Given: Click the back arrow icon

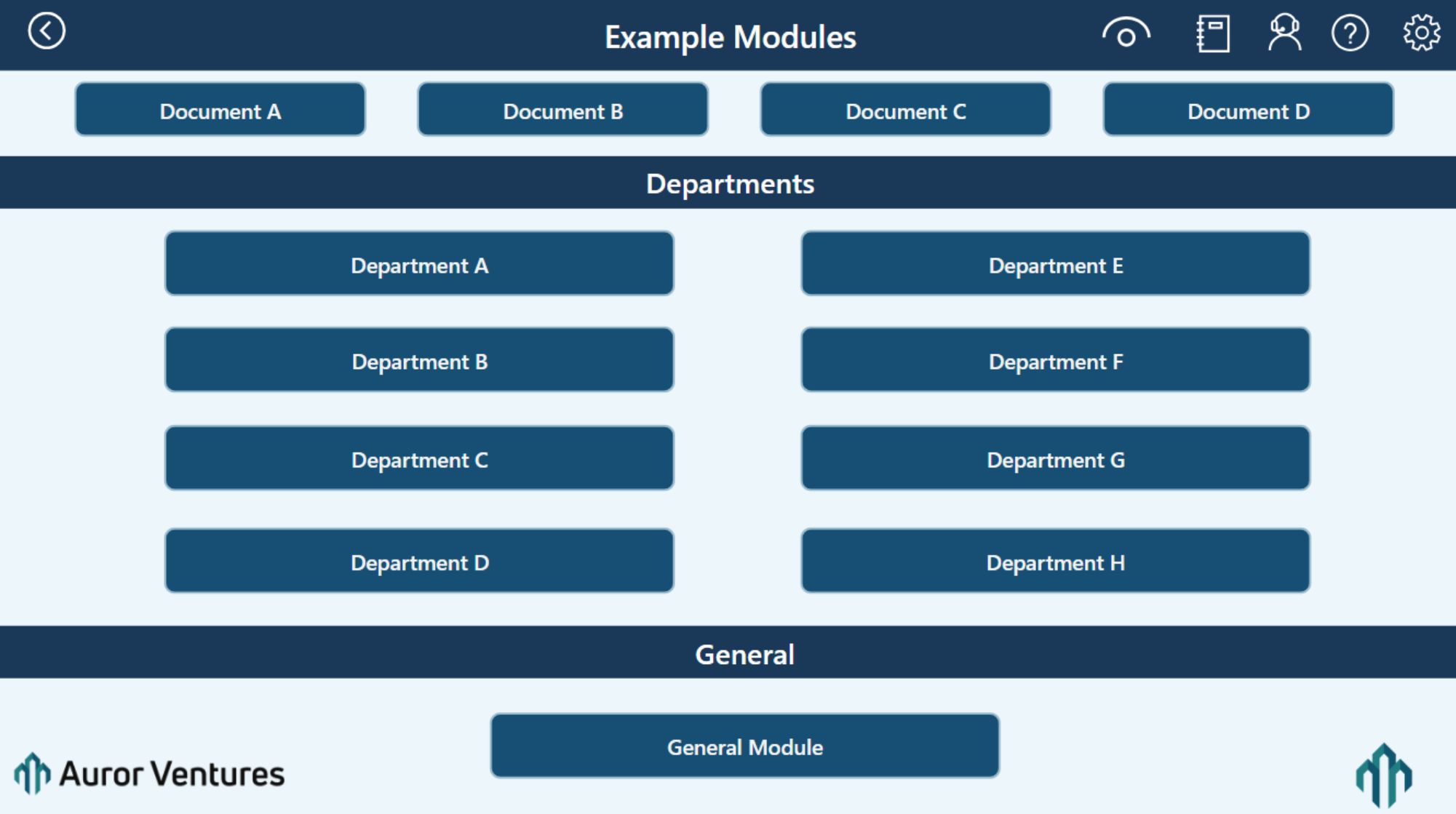Looking at the screenshot, I should (47, 31).
